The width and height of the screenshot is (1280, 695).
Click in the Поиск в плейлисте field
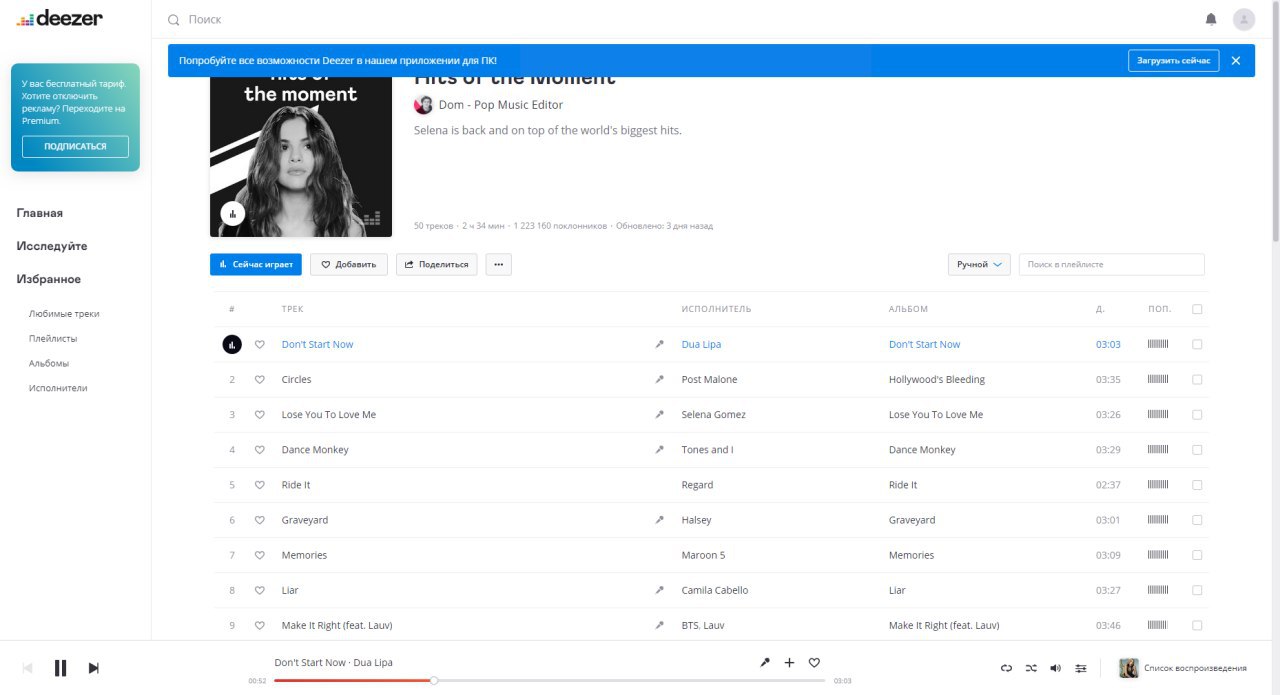coord(1112,264)
